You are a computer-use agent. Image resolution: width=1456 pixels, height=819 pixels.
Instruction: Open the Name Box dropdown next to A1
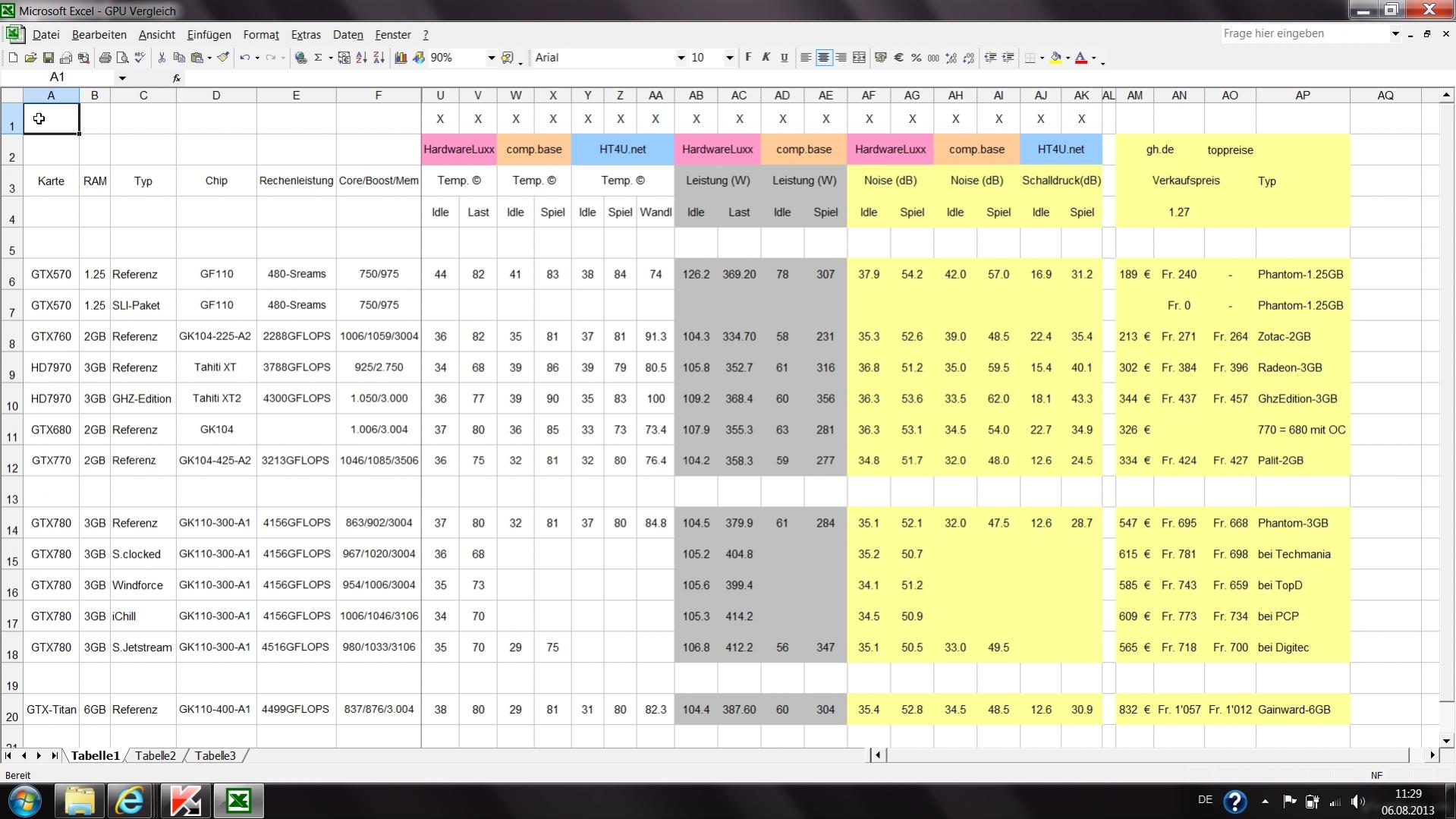[121, 77]
